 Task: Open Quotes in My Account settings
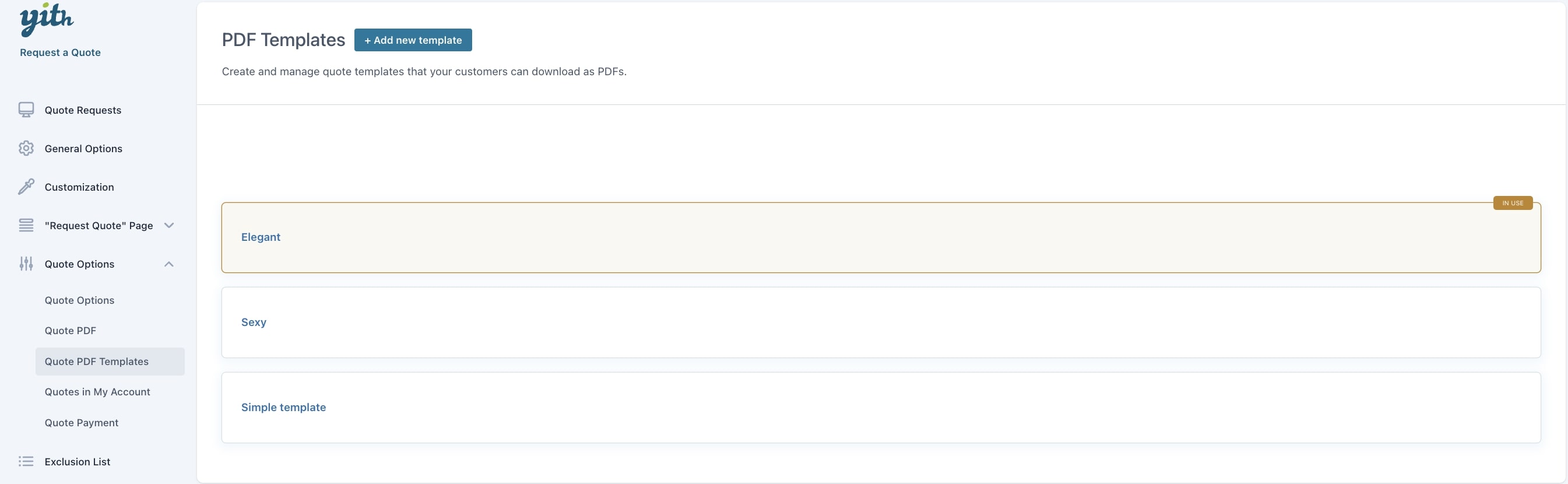coord(97,392)
